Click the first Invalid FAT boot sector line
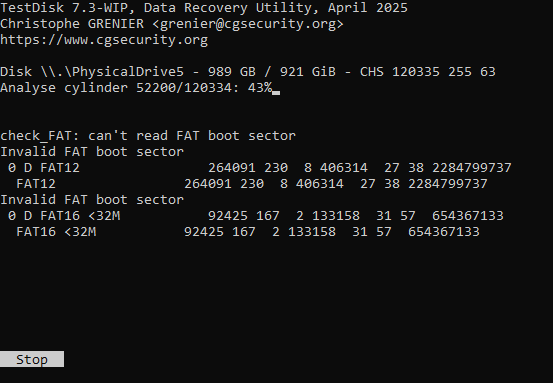The image size is (553, 383). click(92, 152)
